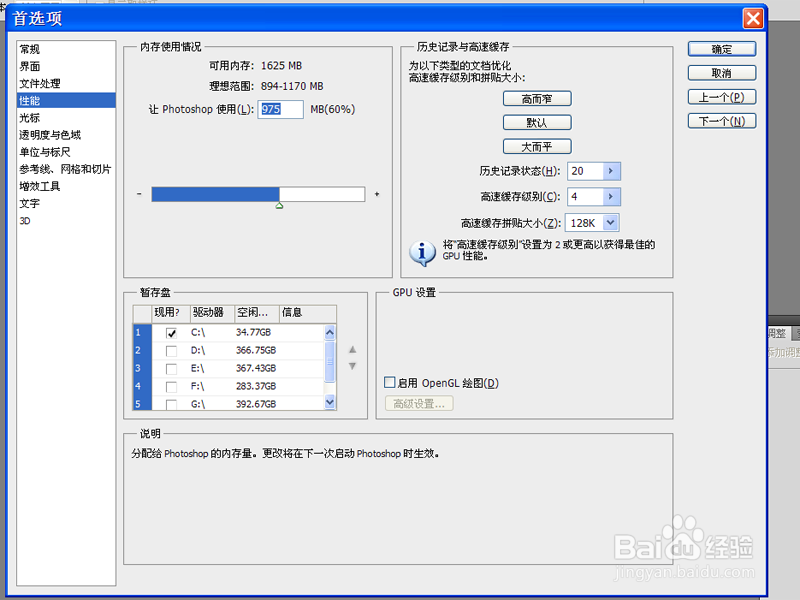This screenshot has width=800, height=600.
Task: Select scratch disk row number 3
Action: (142, 368)
